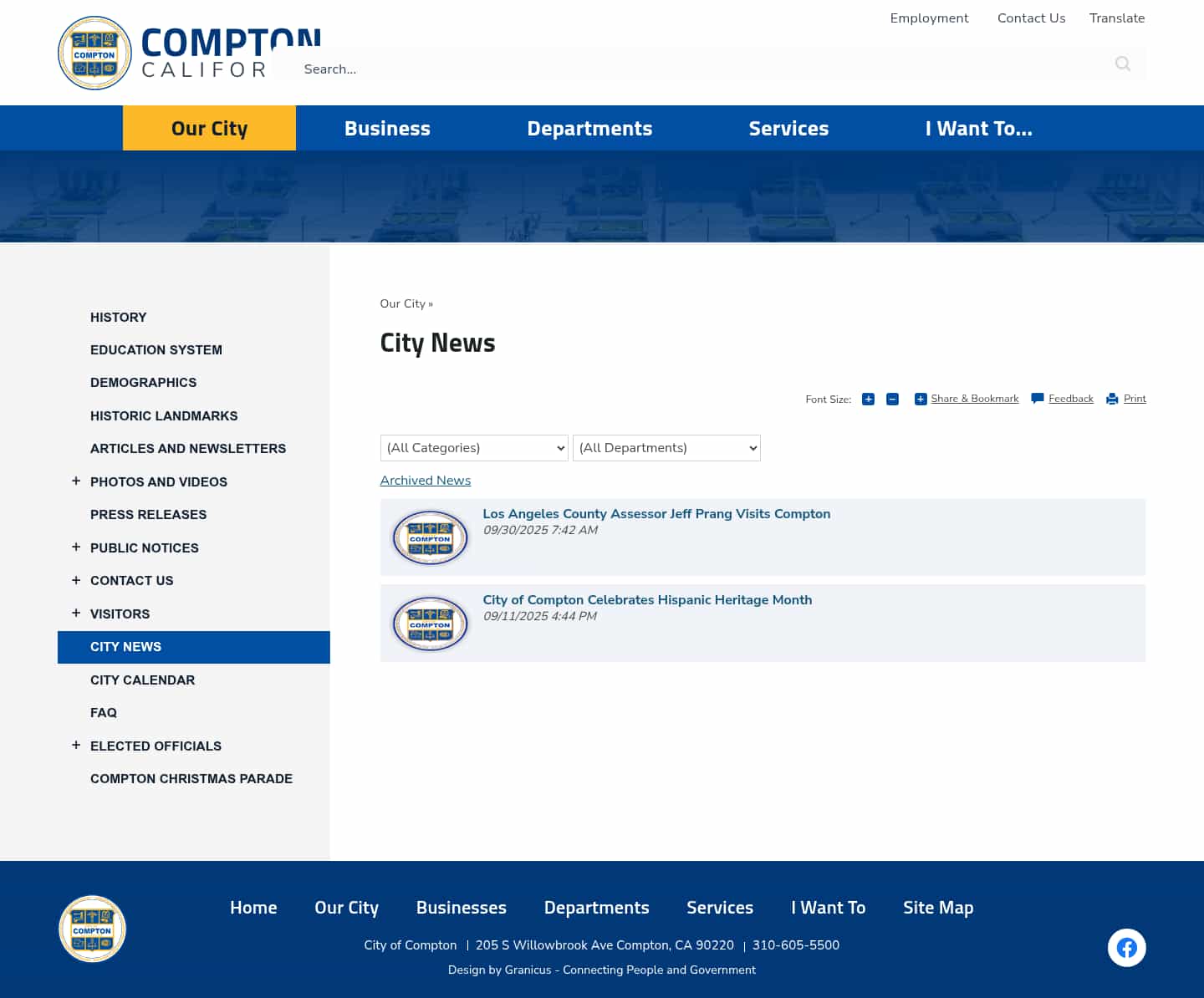Click the Print icon near Font Size
Screen dimensions: 1204x998
[x=1112, y=399]
